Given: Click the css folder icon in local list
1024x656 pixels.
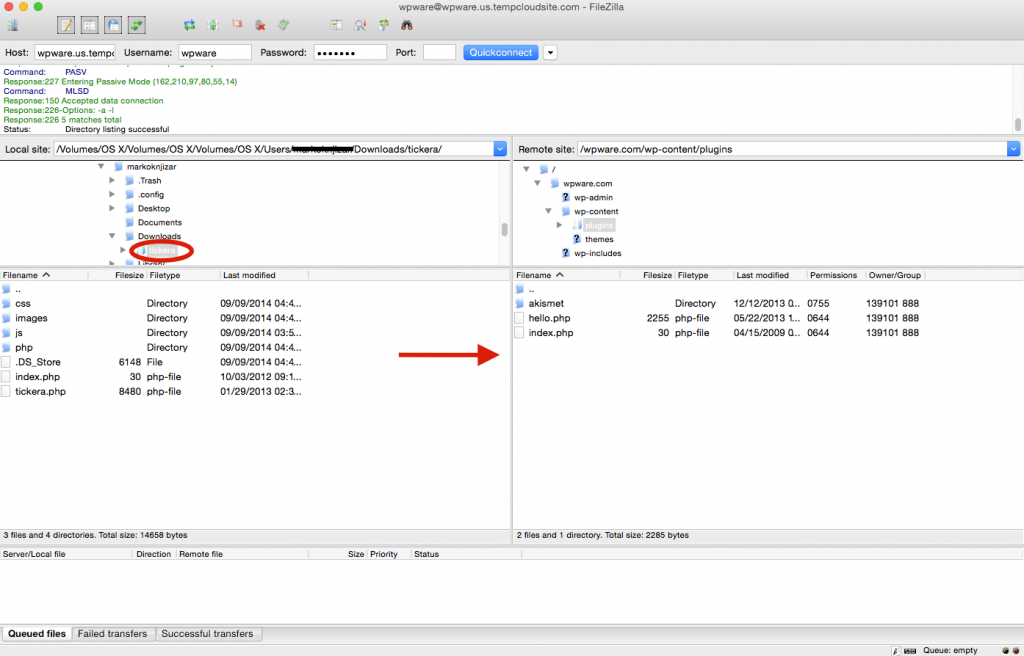Looking at the screenshot, I should tap(7, 304).
